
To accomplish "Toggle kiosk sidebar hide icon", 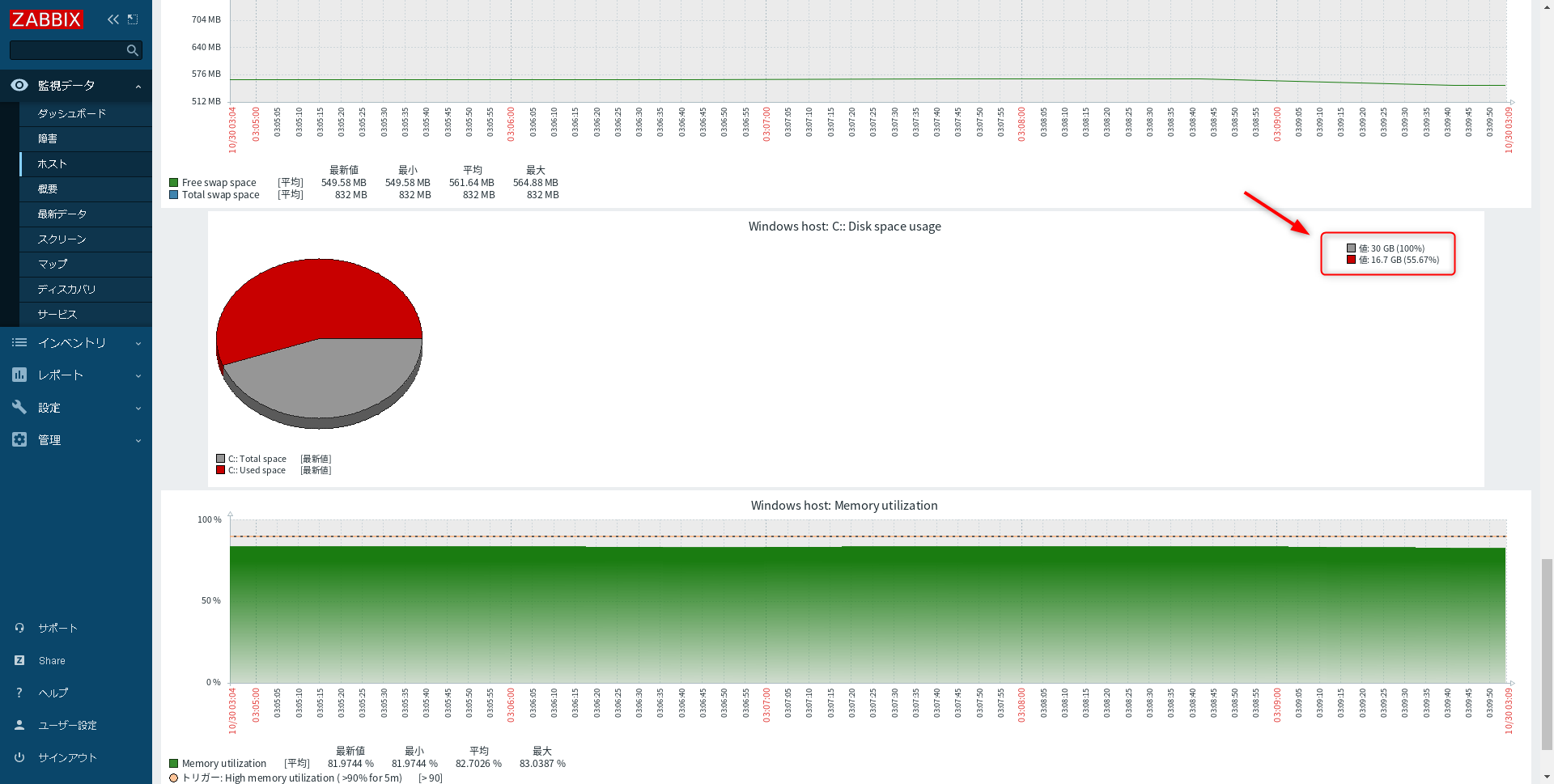I will [133, 19].
